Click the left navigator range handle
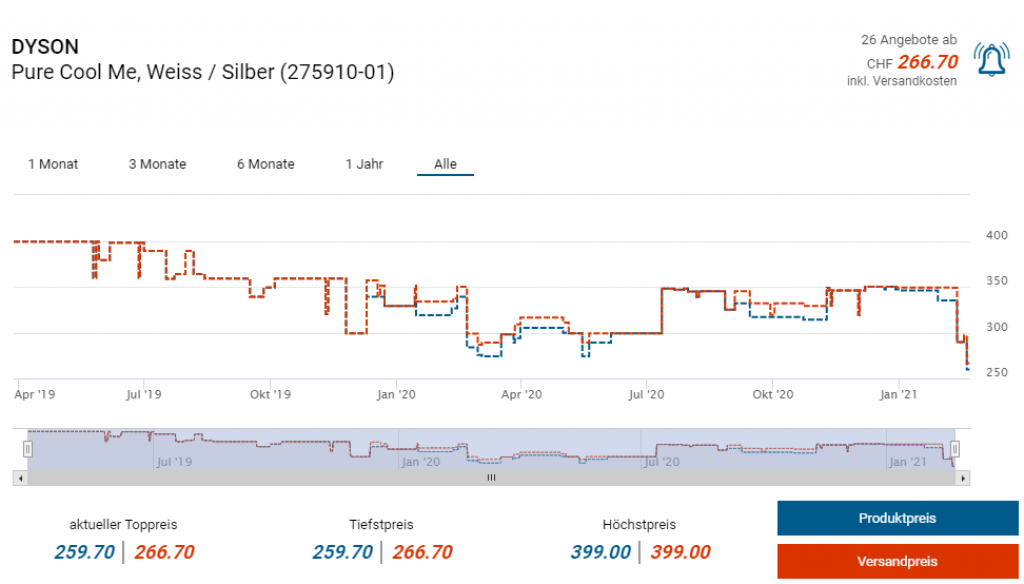Image resolution: width=1024 pixels, height=584 pixels. 29,449
